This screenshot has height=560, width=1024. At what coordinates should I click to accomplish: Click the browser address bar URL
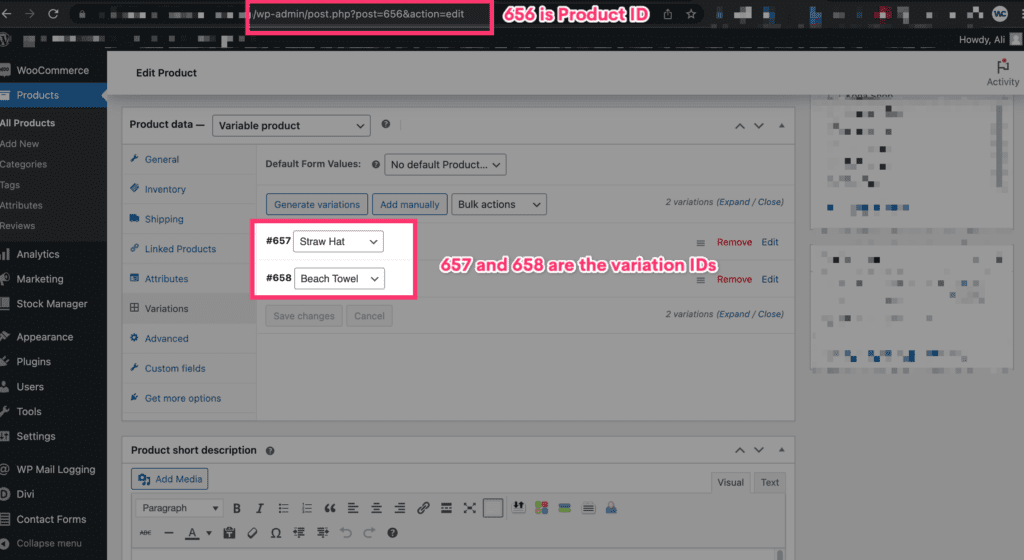point(359,14)
